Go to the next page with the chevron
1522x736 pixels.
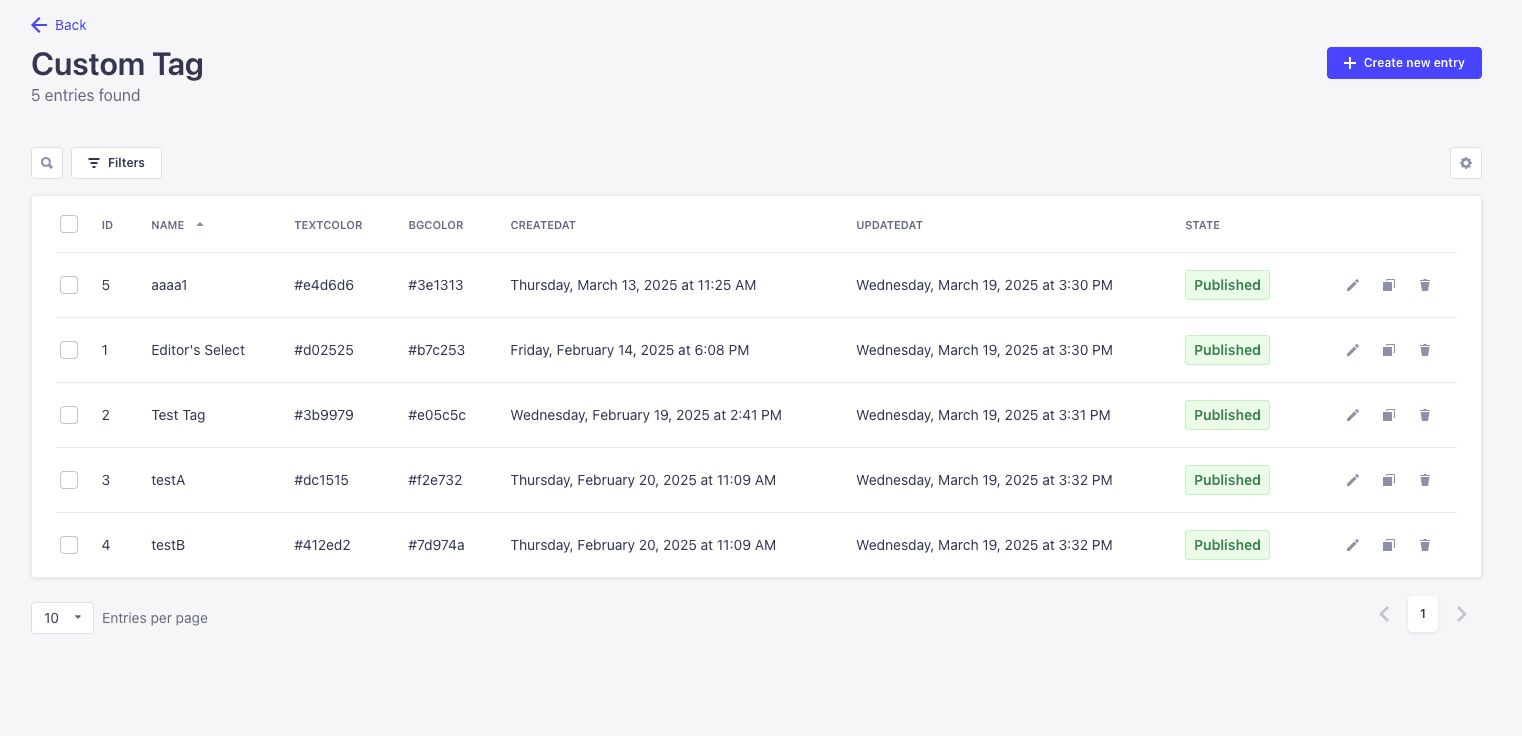pos(1462,614)
